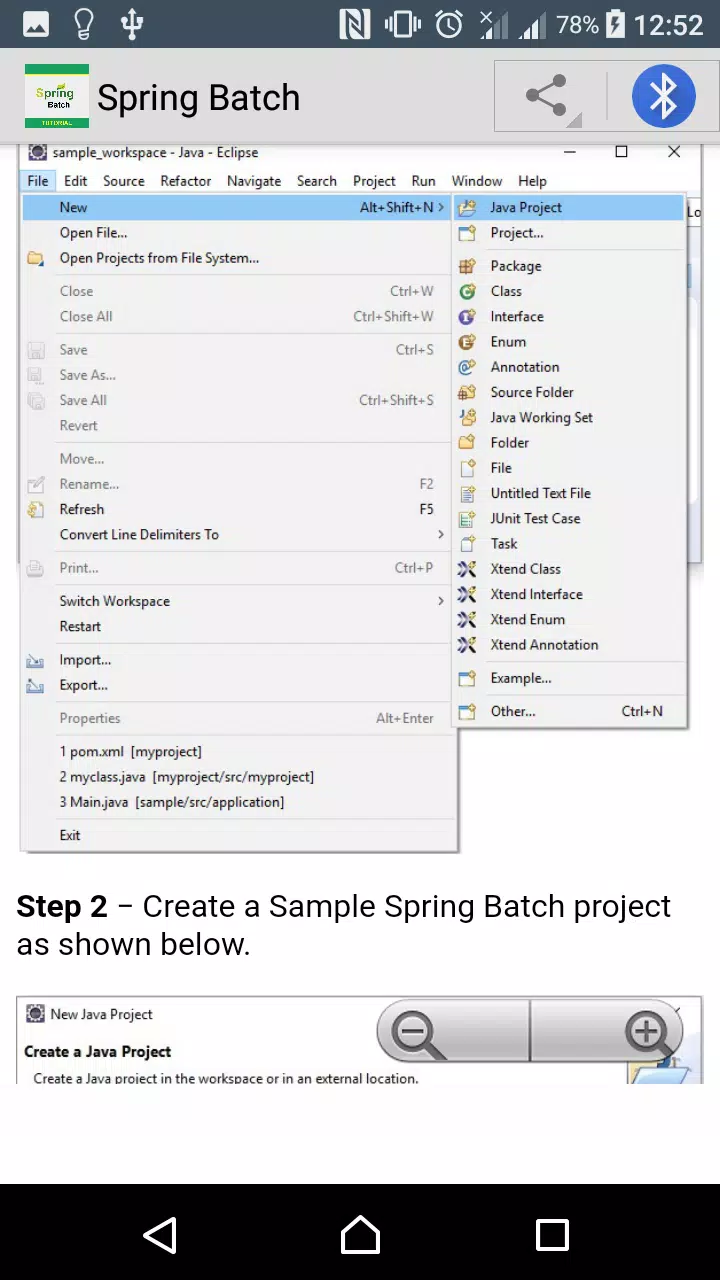Tap the share icon in header
This screenshot has width=720, height=1280.
pos(547,97)
